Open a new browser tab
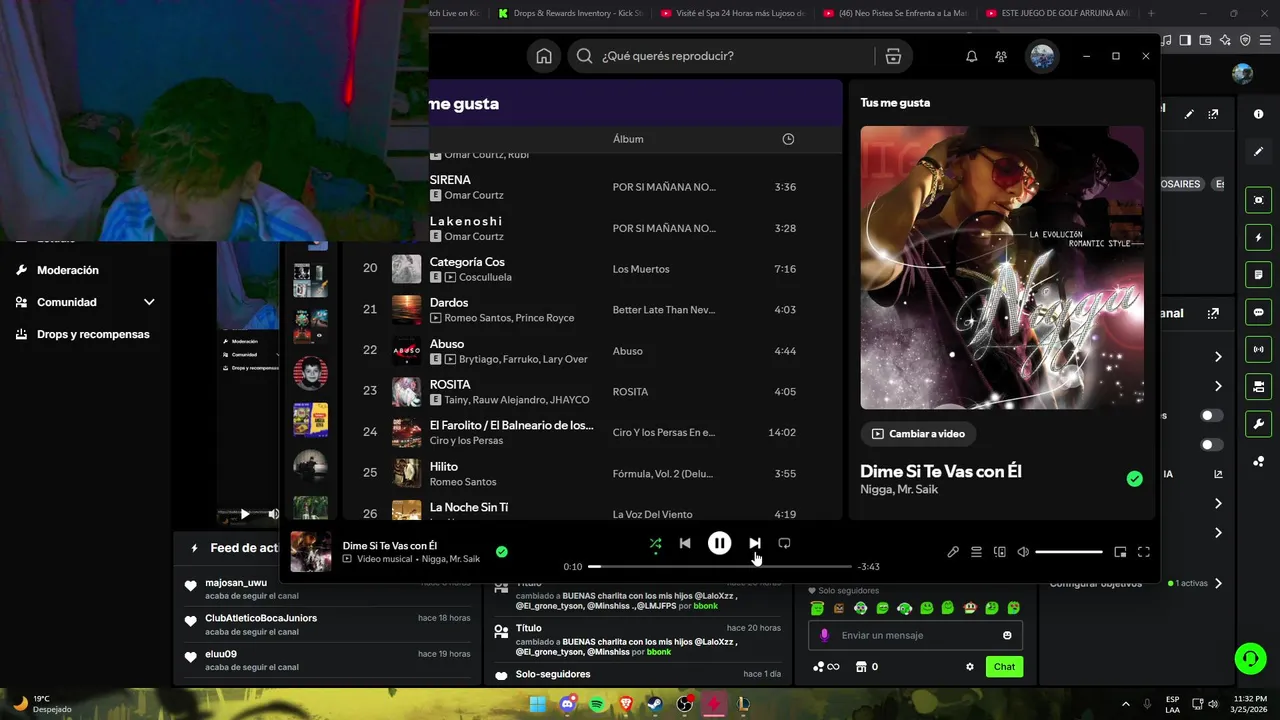The width and height of the screenshot is (1280, 720). point(1151,13)
